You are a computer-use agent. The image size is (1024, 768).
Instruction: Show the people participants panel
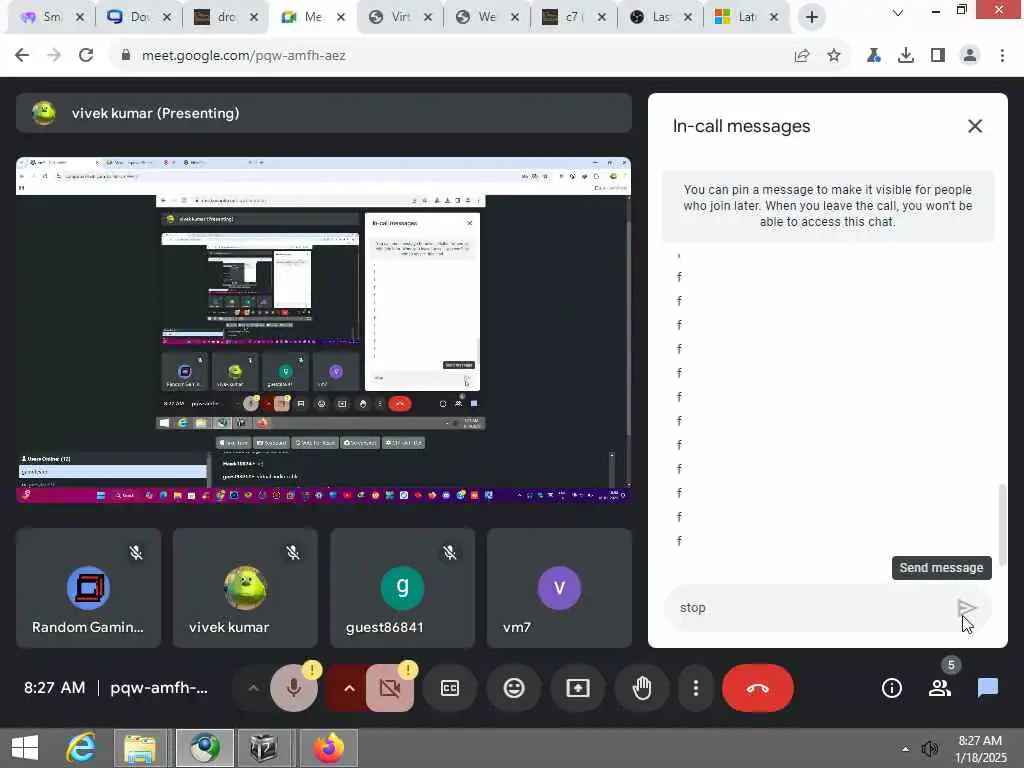coord(940,688)
